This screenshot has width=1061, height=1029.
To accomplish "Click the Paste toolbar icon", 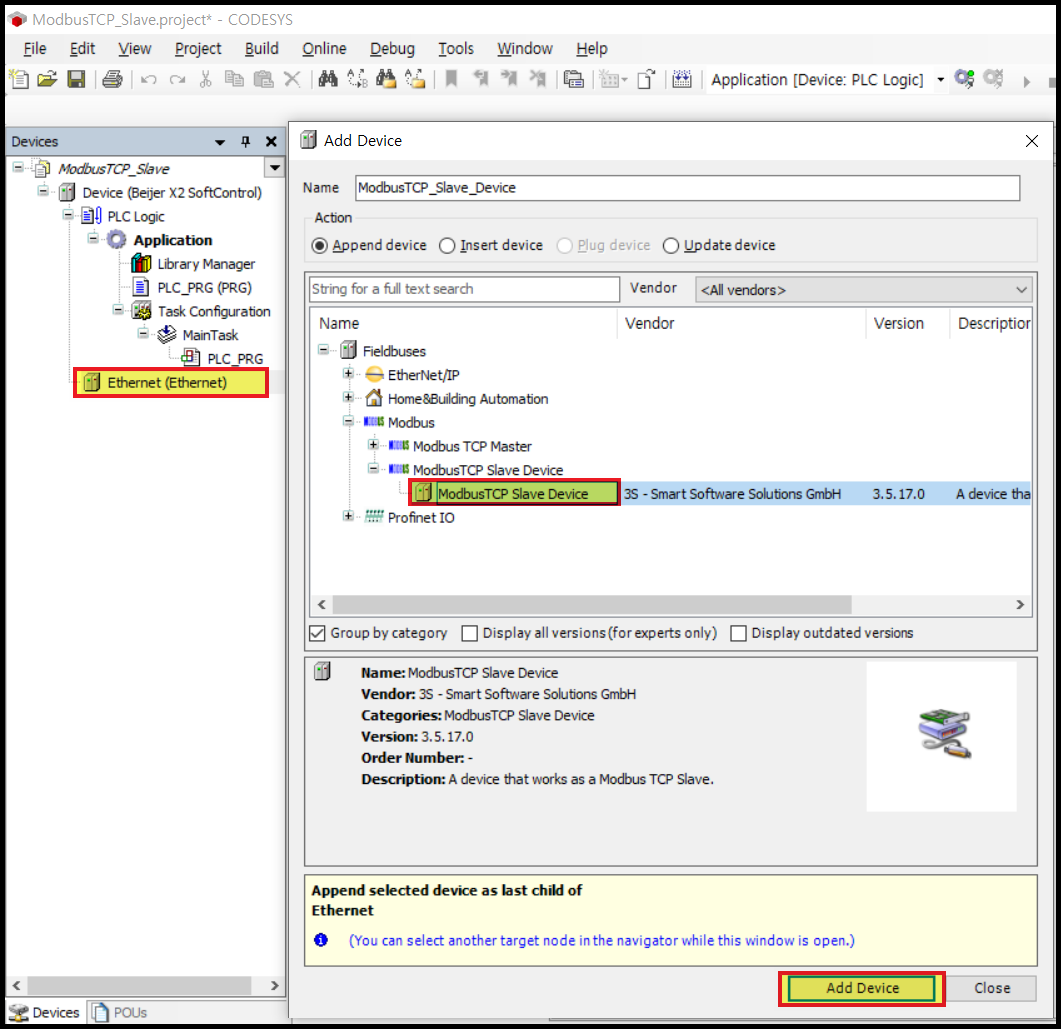I will pyautogui.click(x=263, y=79).
